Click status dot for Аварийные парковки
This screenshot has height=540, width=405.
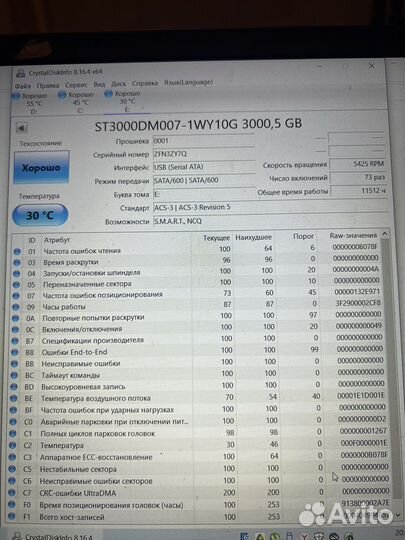click(x=13, y=422)
